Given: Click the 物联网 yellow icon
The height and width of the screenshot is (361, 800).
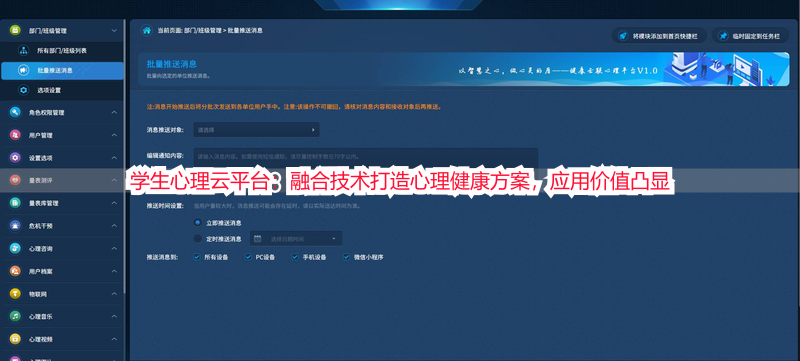Looking at the screenshot, I should pos(15,294).
